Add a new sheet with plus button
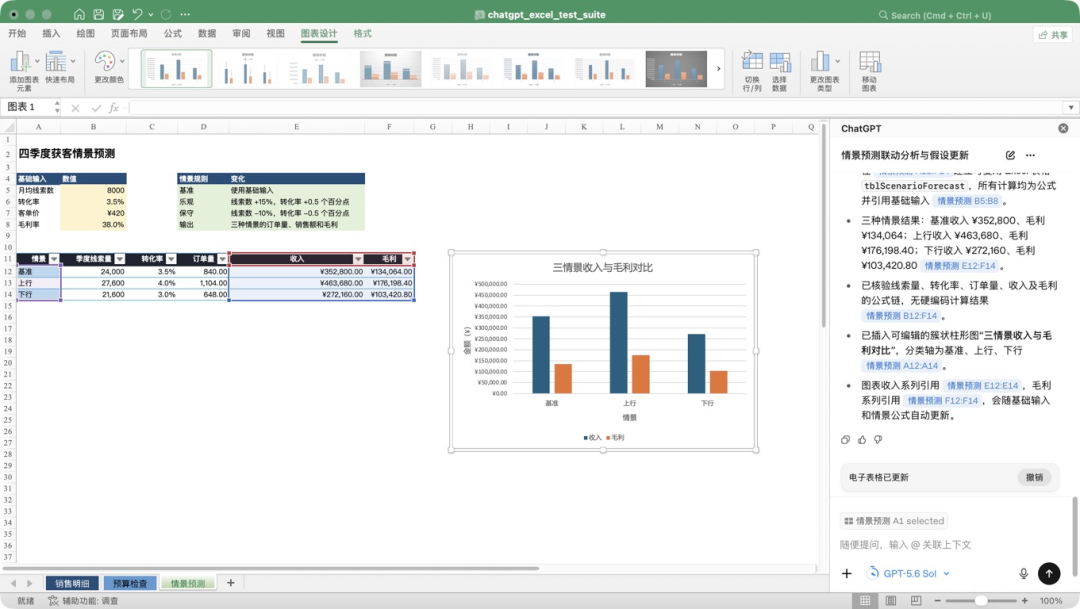This screenshot has width=1080, height=609. point(231,583)
